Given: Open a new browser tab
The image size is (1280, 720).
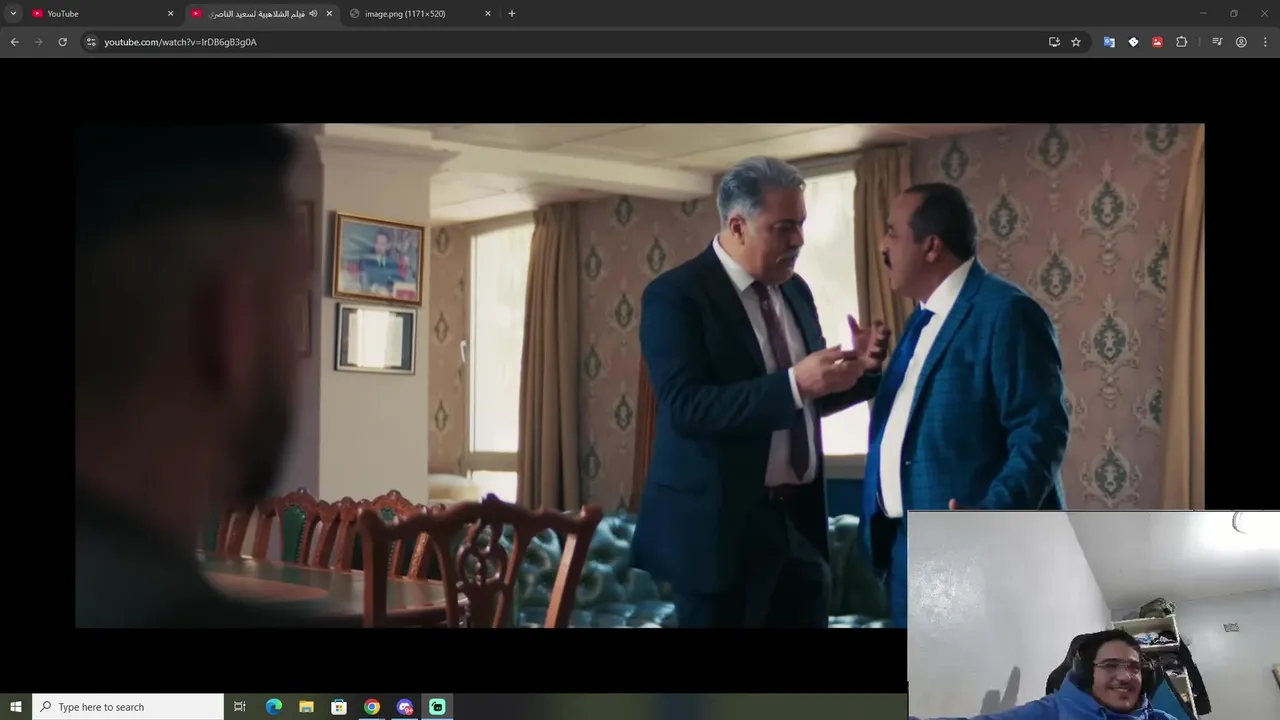Looking at the screenshot, I should tap(512, 13).
